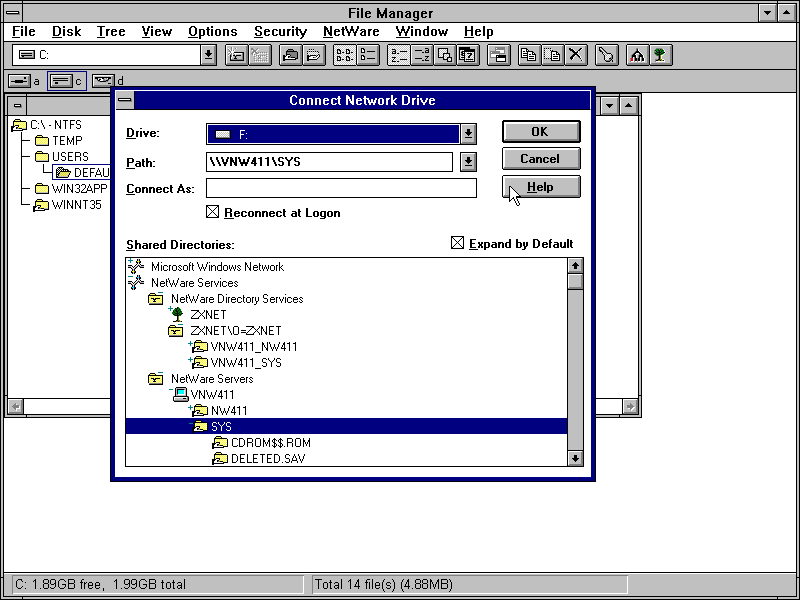Sort files by date using toolbar icon
The image size is (800, 600).
[x=467, y=55]
